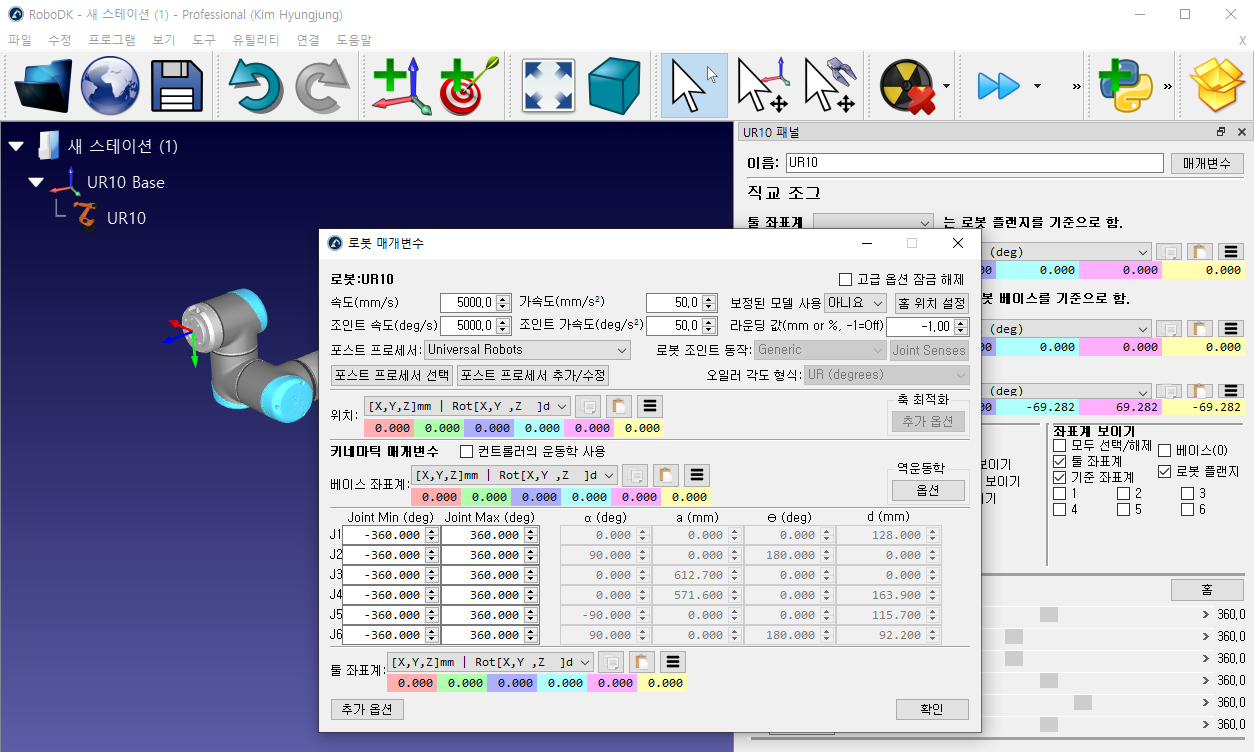Open the 프로그램 menu
Screen dimensions: 1254x752
coord(112,40)
